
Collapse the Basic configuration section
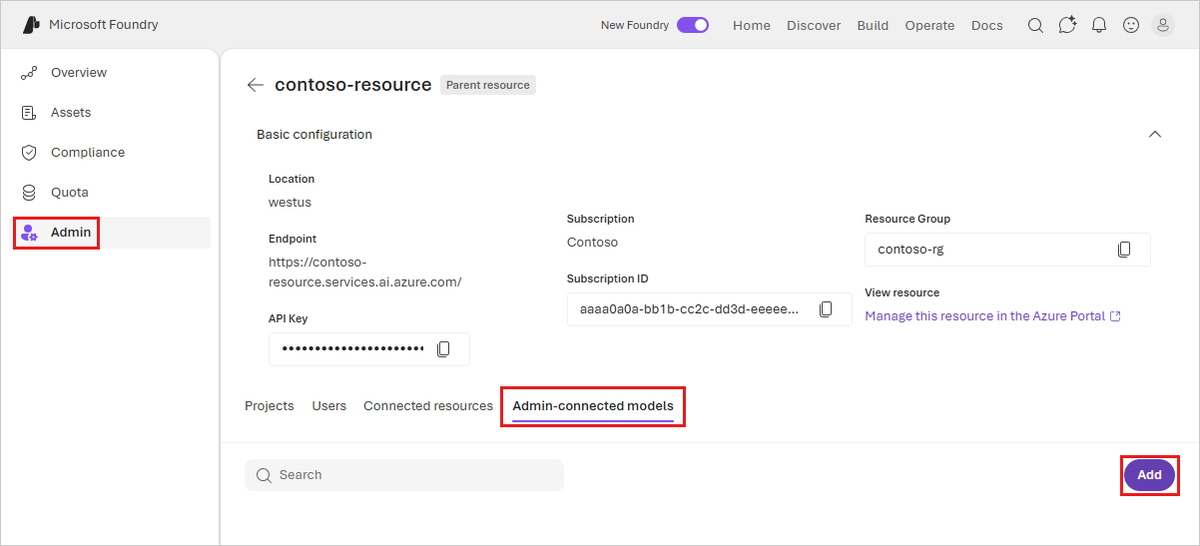[1155, 134]
